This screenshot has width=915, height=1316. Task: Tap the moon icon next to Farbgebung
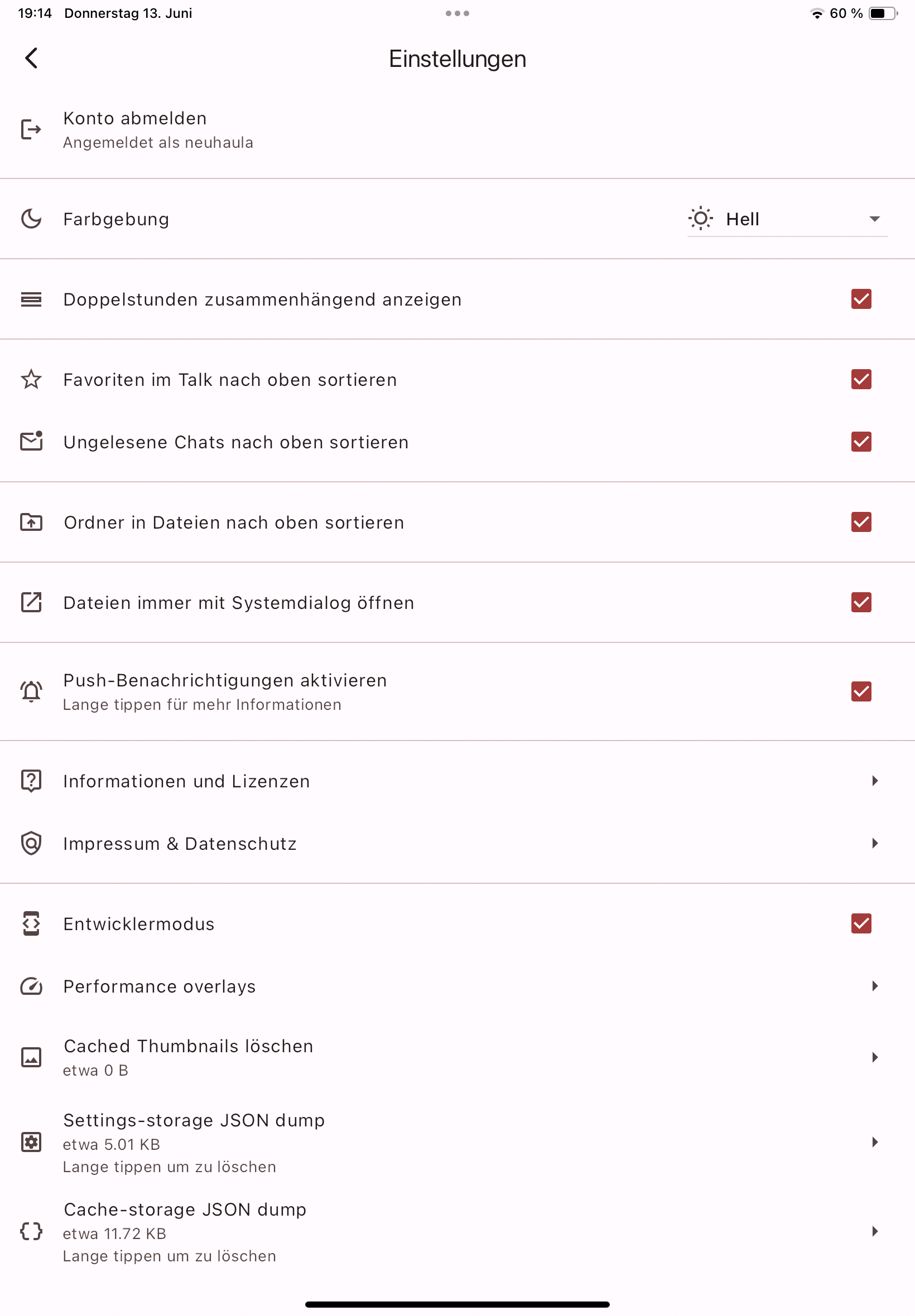pos(31,219)
